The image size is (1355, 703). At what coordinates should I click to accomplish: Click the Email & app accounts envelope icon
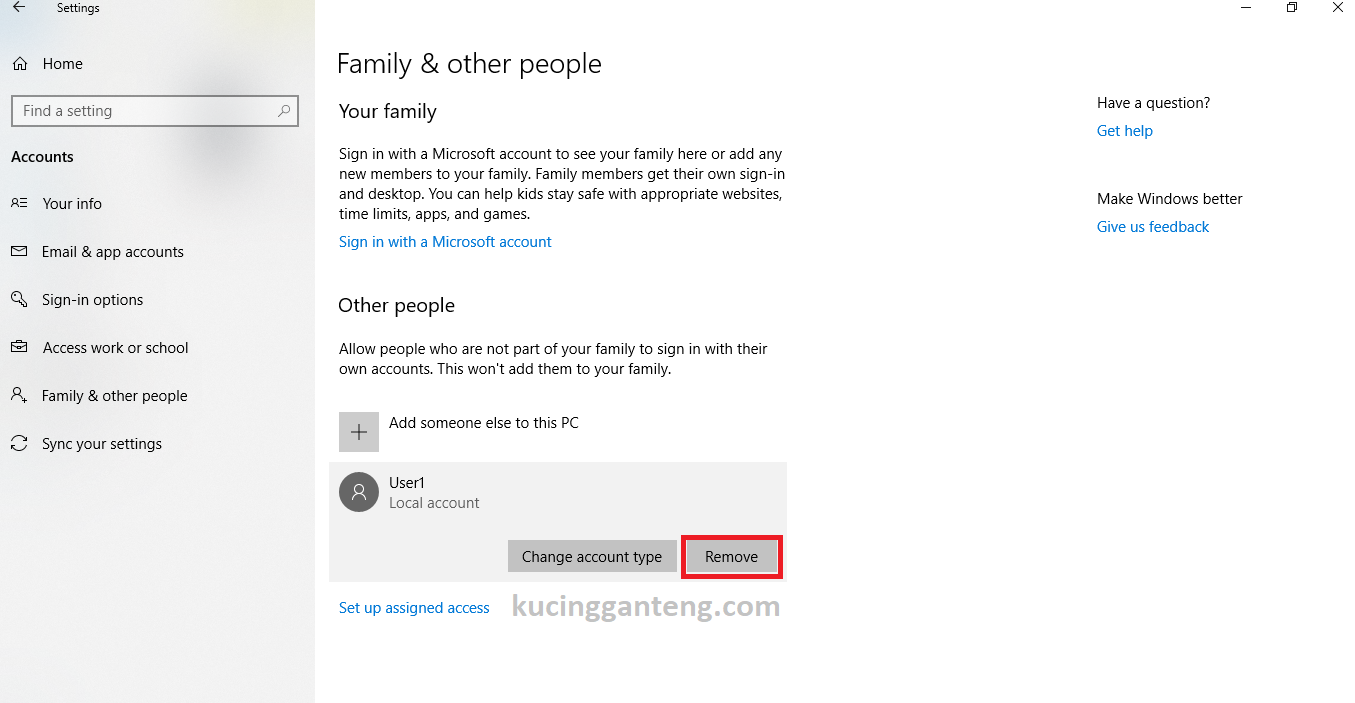pos(19,252)
